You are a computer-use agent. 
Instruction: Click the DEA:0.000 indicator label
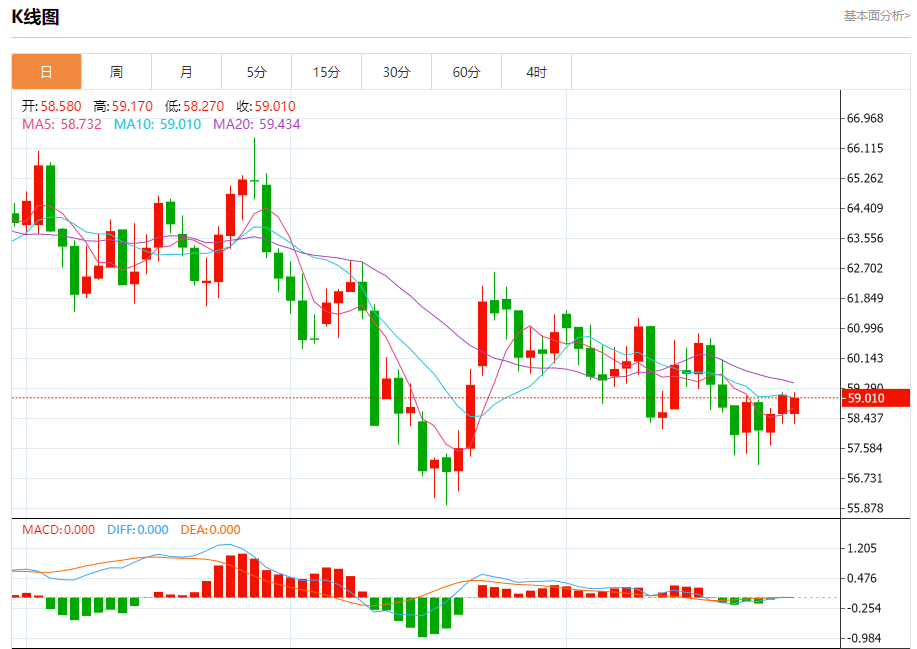211,530
